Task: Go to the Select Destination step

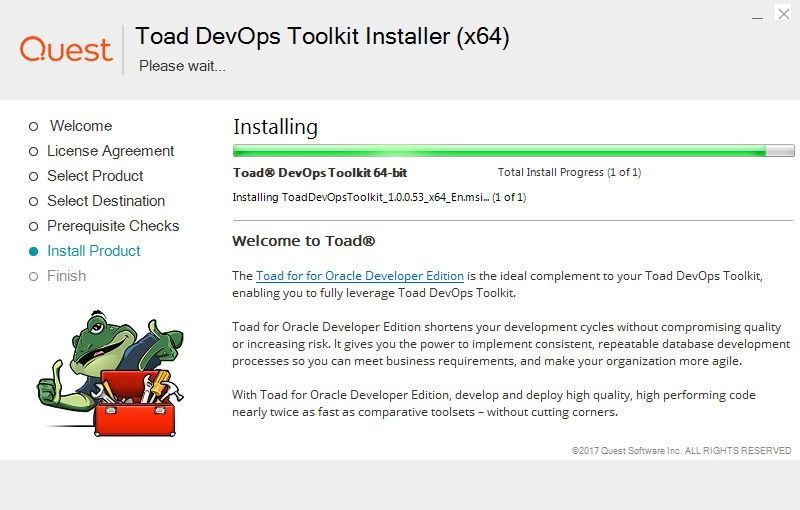Action: click(x=106, y=201)
